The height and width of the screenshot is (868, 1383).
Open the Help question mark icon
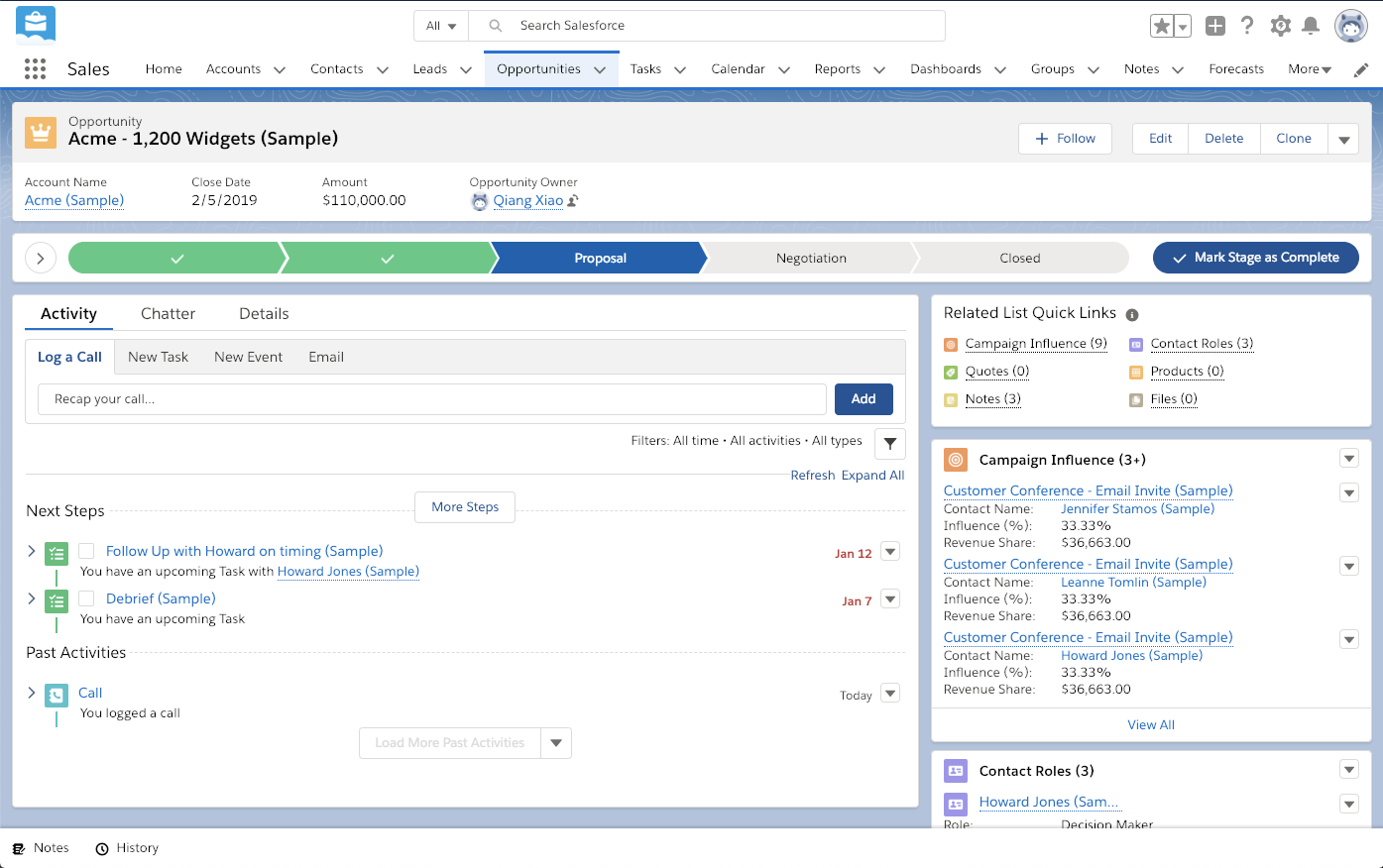[1247, 26]
